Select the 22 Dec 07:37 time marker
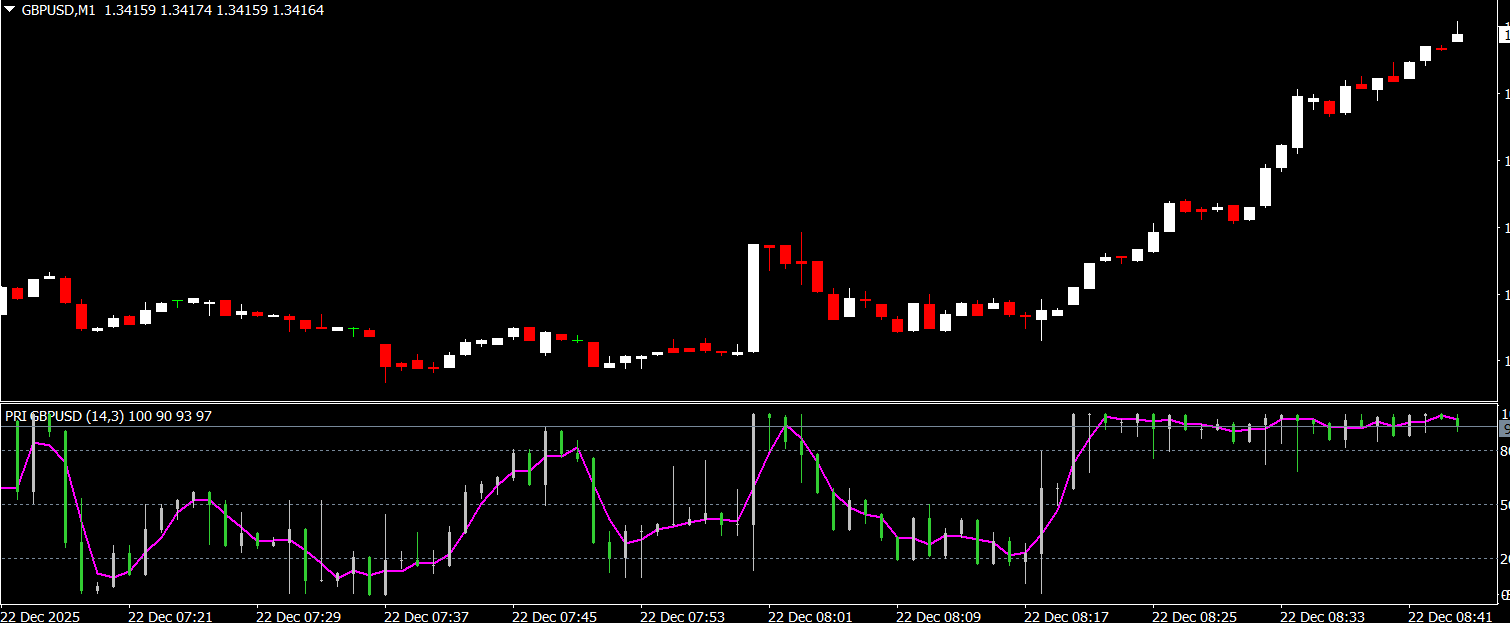Viewport: 1510px width, 623px height. [x=425, y=616]
